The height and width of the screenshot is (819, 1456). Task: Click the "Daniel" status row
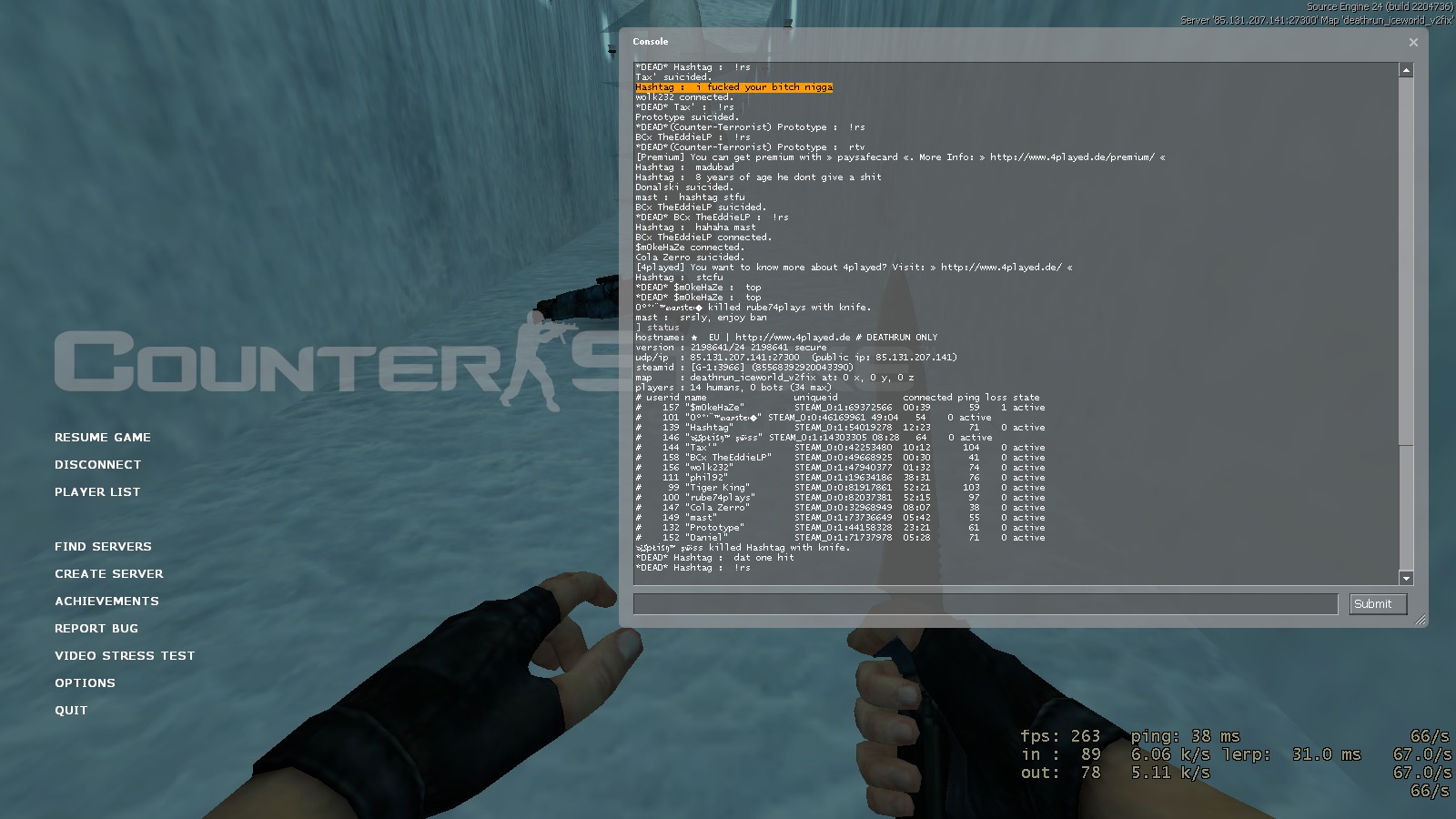840,538
